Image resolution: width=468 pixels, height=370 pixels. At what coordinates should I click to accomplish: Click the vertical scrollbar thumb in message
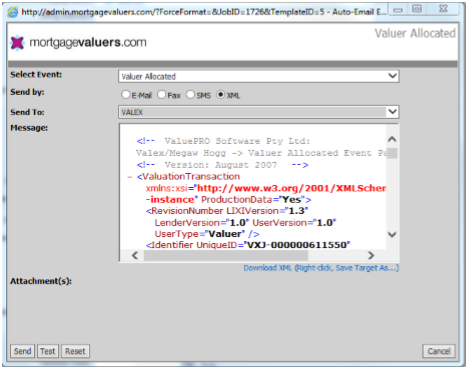click(x=392, y=154)
